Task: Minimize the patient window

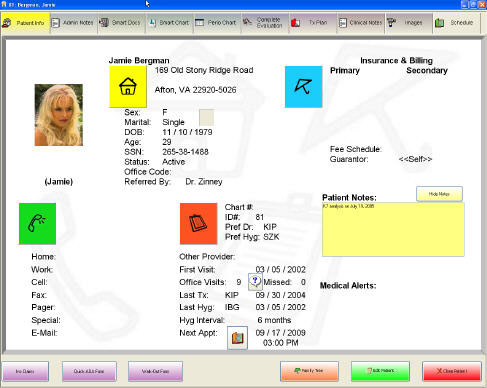Action: click(x=465, y=4)
